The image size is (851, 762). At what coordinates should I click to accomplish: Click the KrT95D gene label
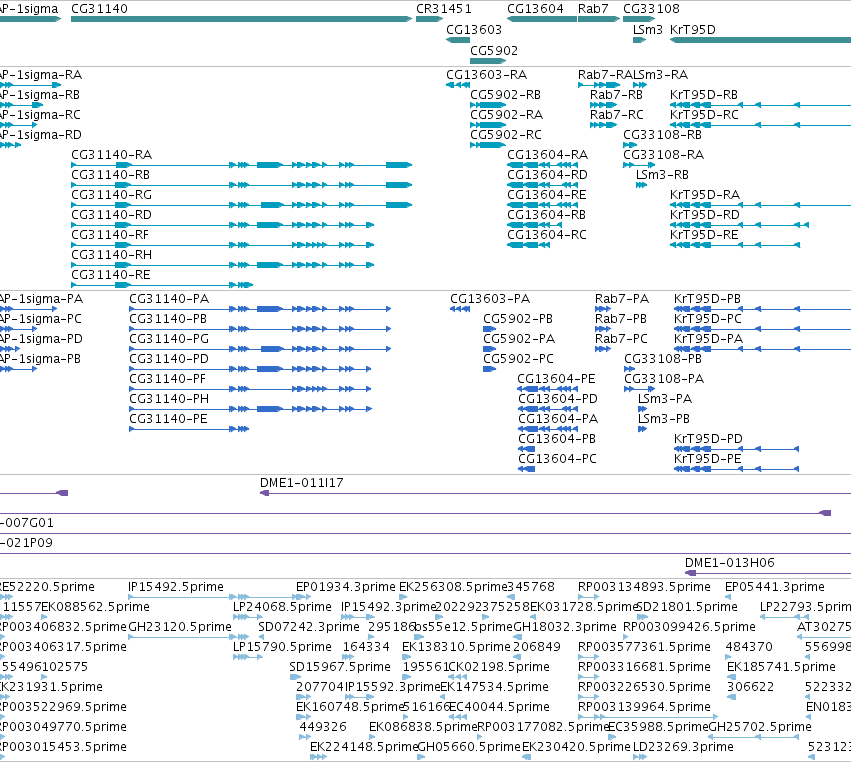(693, 29)
